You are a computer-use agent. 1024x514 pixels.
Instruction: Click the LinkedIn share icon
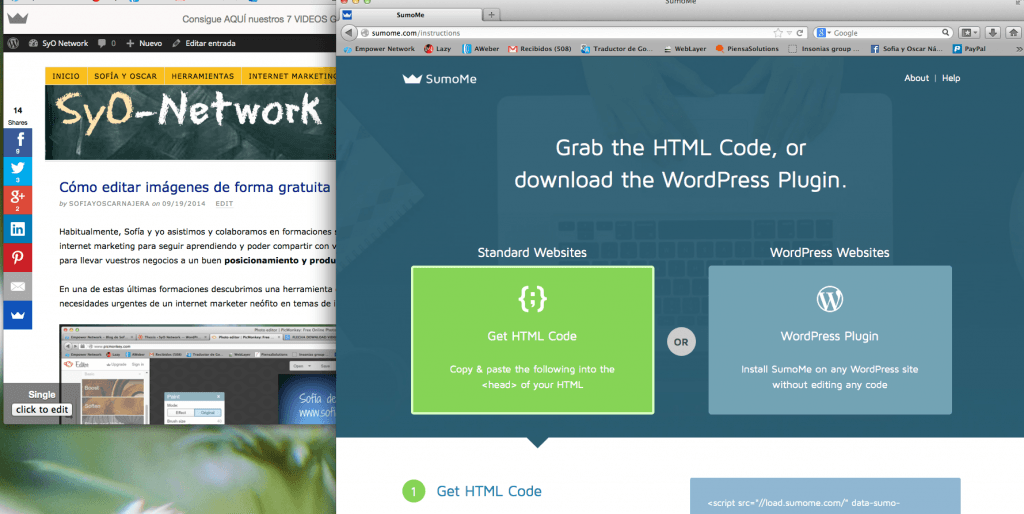pos(18,229)
